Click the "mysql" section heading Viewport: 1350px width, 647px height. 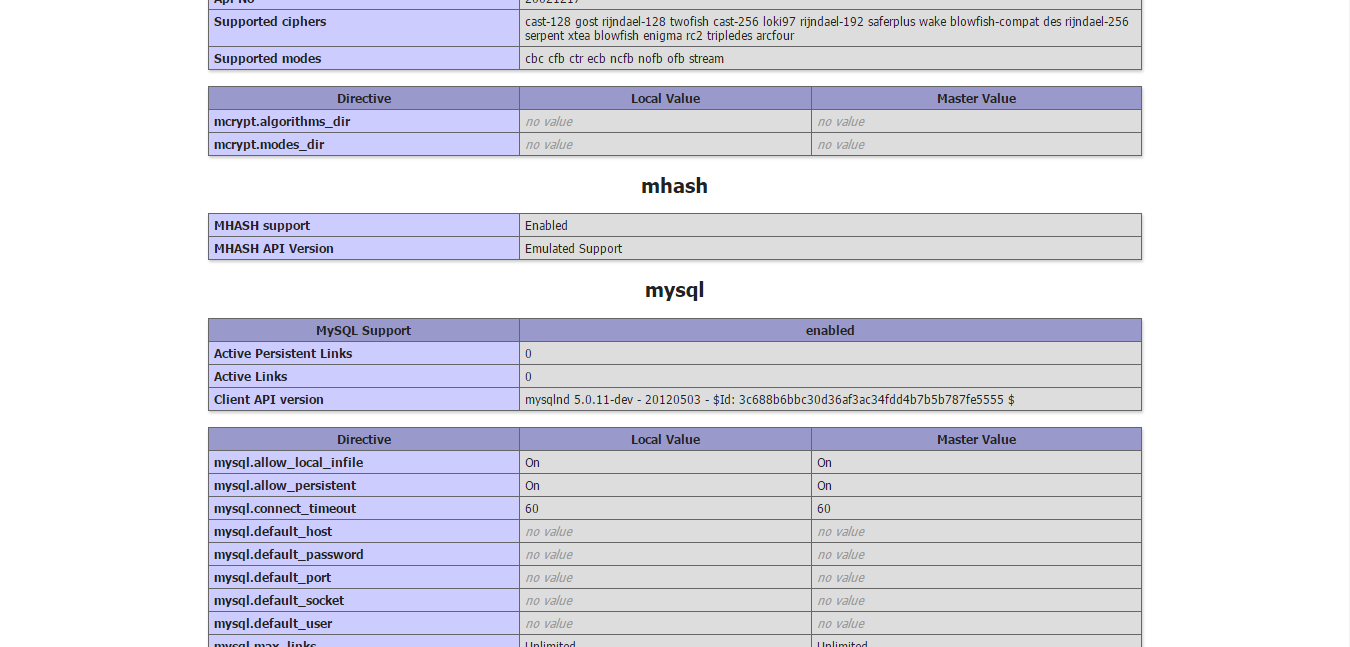click(674, 290)
